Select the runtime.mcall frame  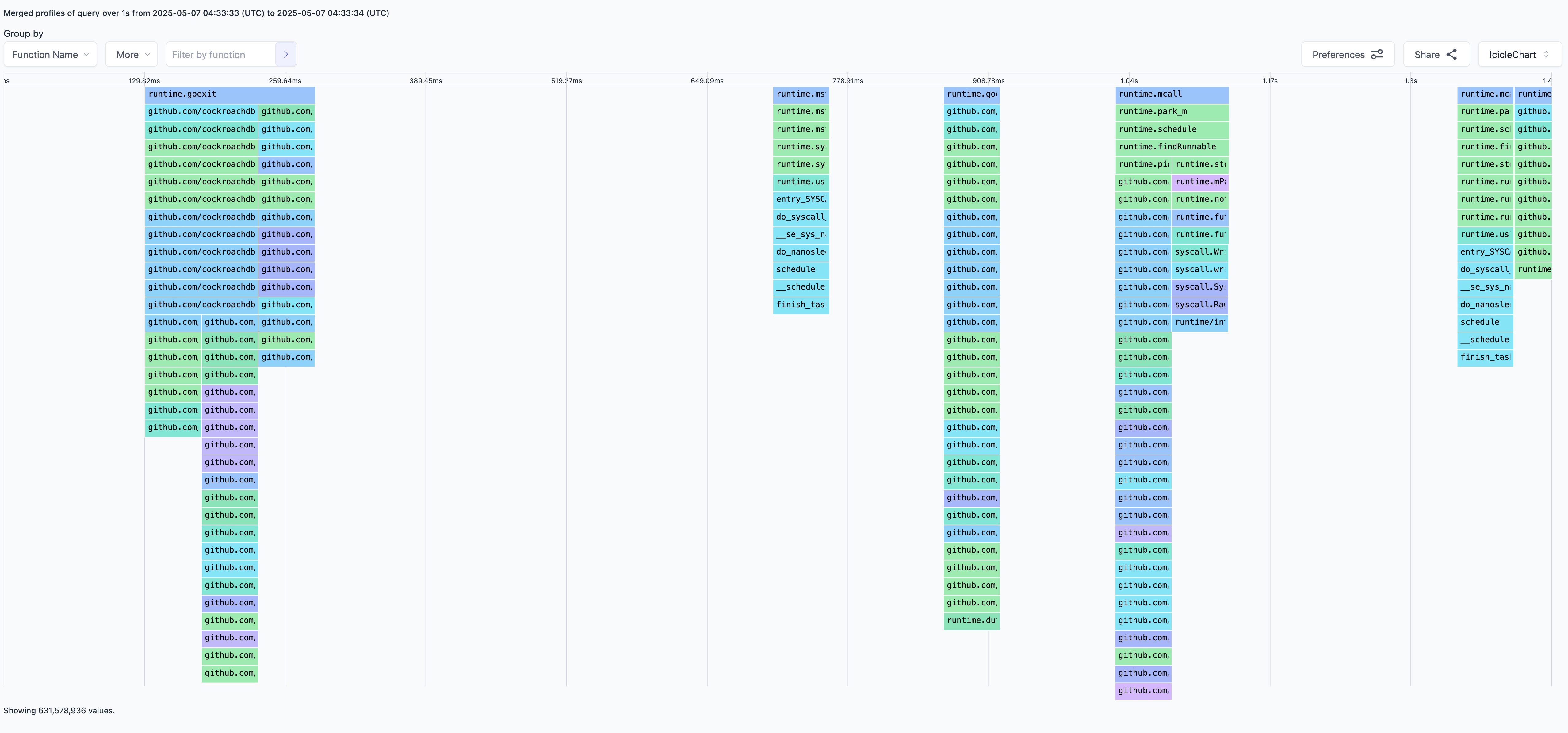(x=1171, y=94)
